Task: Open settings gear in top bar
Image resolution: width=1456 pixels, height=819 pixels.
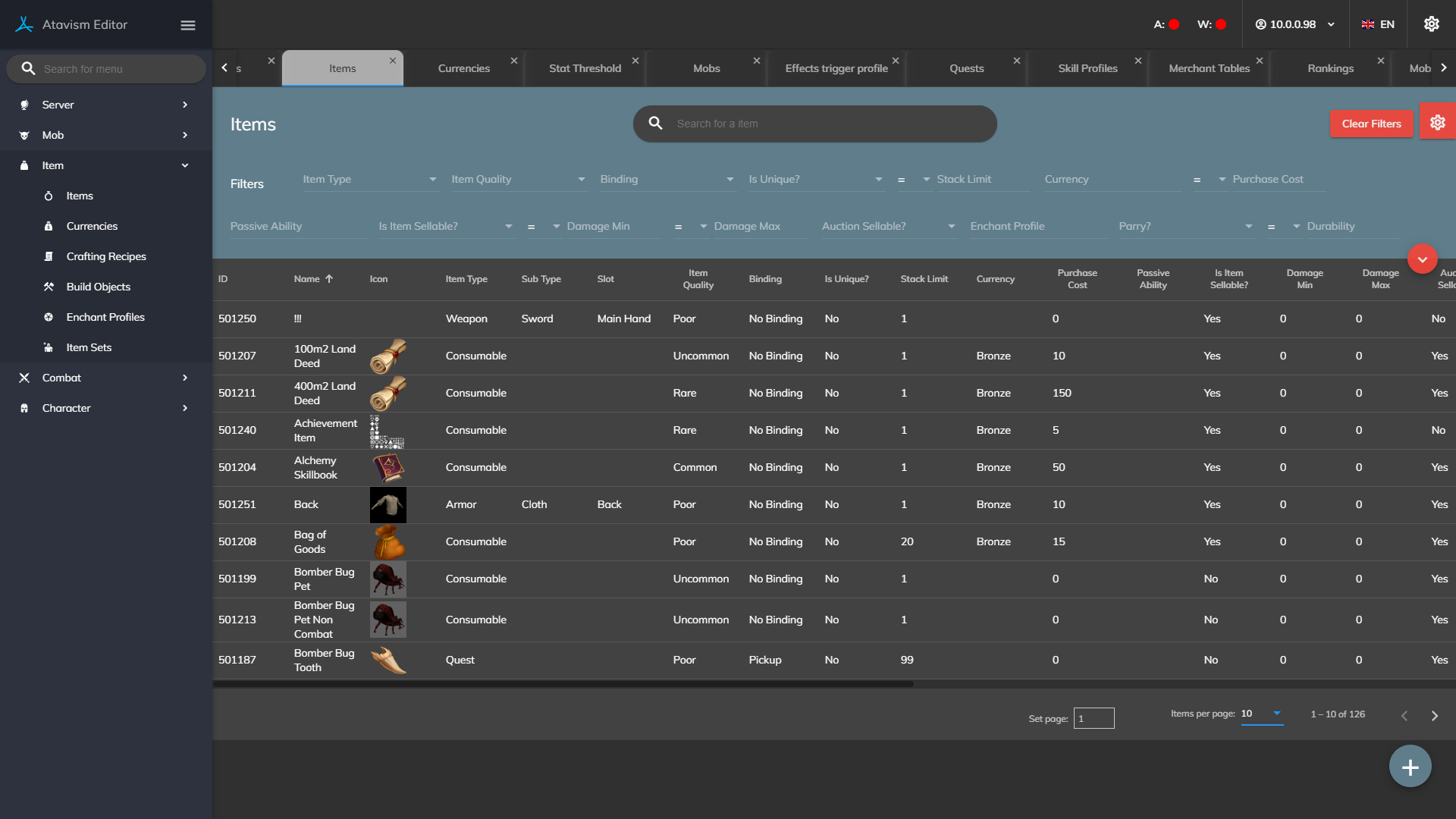Action: click(x=1431, y=24)
